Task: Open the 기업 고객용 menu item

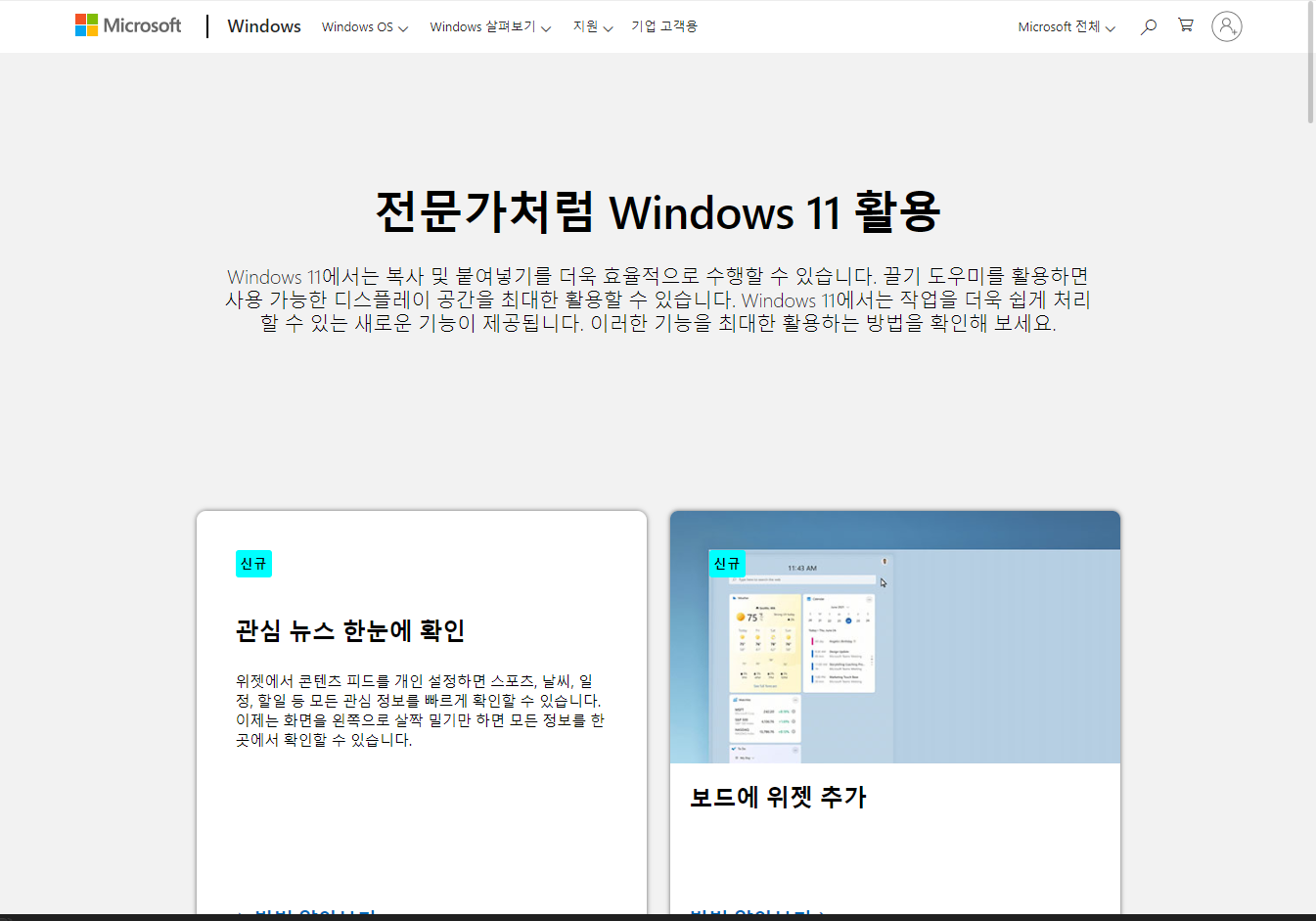Action: [664, 26]
